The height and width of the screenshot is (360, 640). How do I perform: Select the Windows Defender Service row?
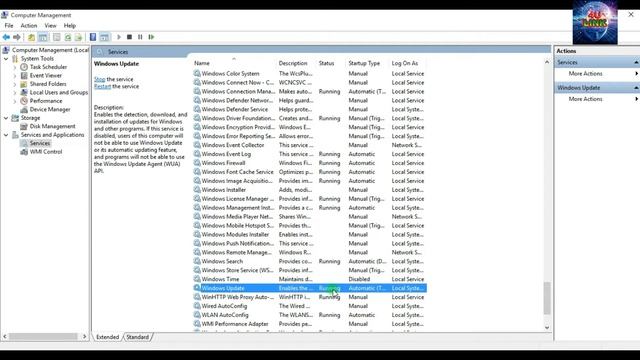pyautogui.click(x=310, y=109)
